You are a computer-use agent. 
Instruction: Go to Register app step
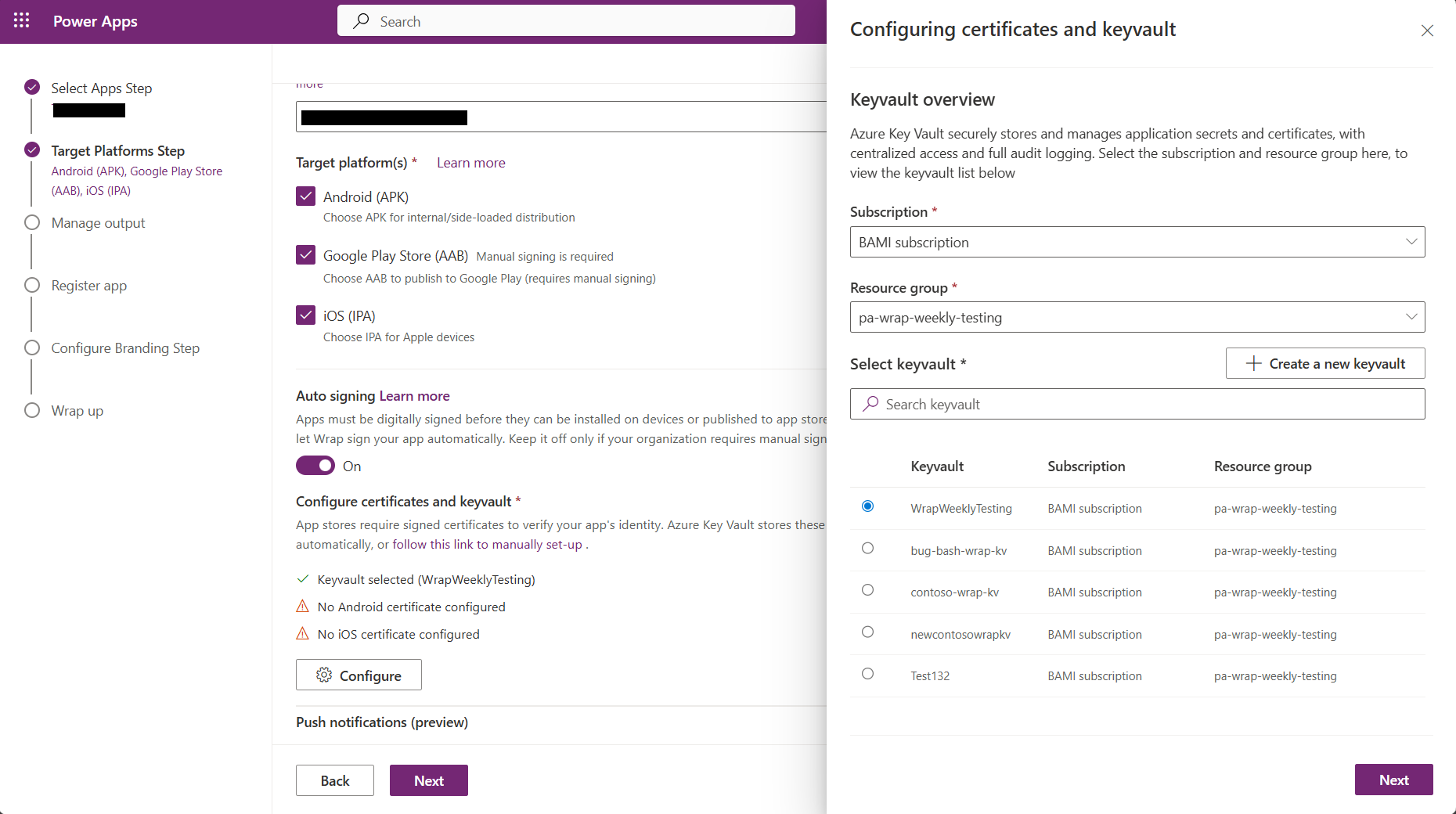click(89, 286)
